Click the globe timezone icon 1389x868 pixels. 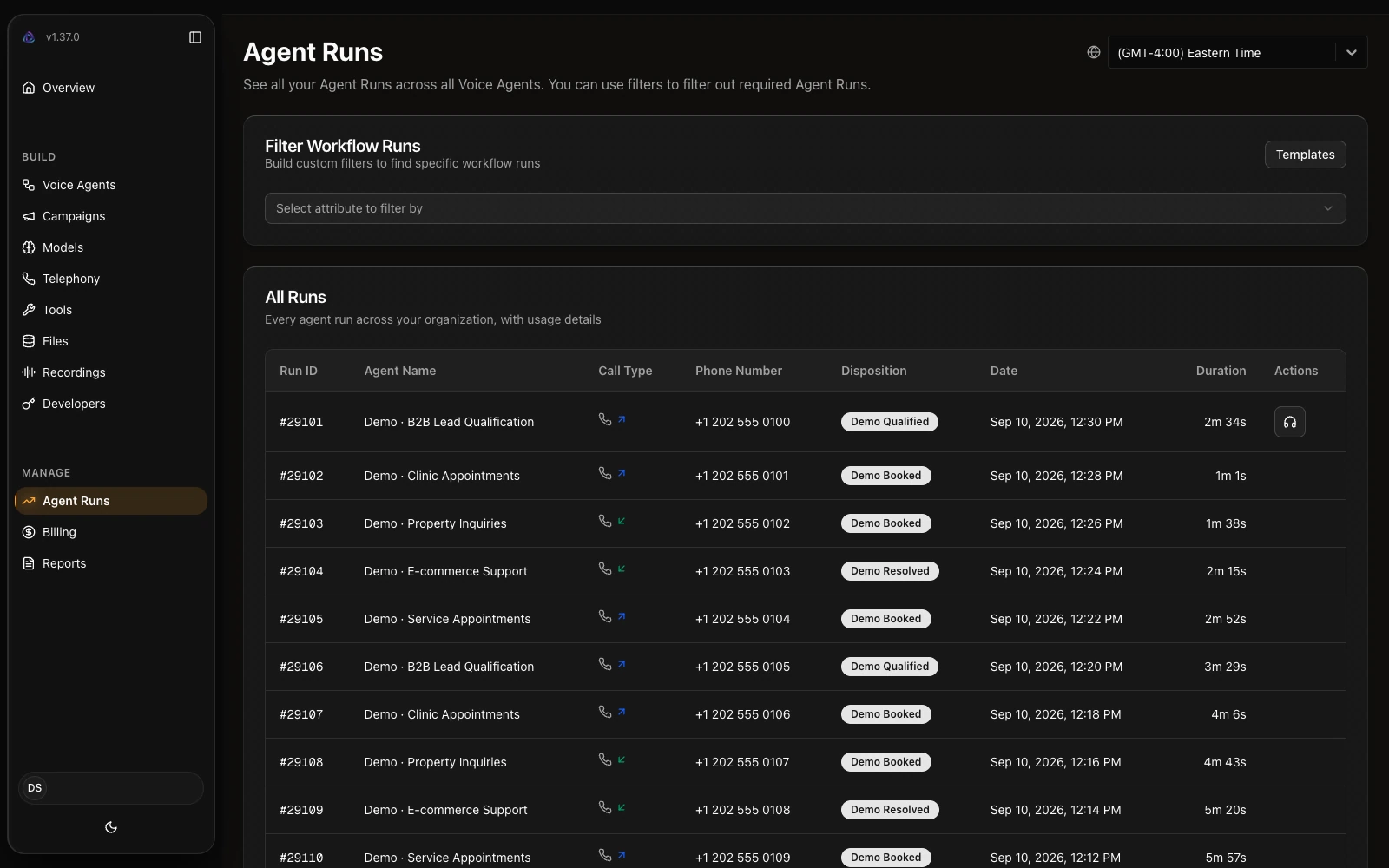(1094, 52)
